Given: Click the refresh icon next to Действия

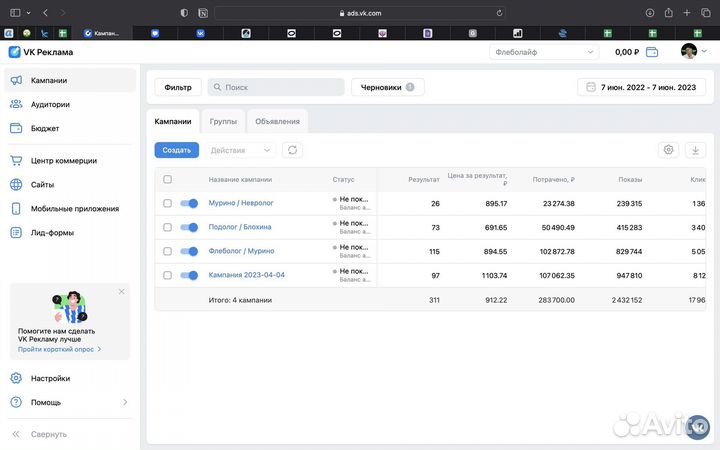Looking at the screenshot, I should [292, 150].
